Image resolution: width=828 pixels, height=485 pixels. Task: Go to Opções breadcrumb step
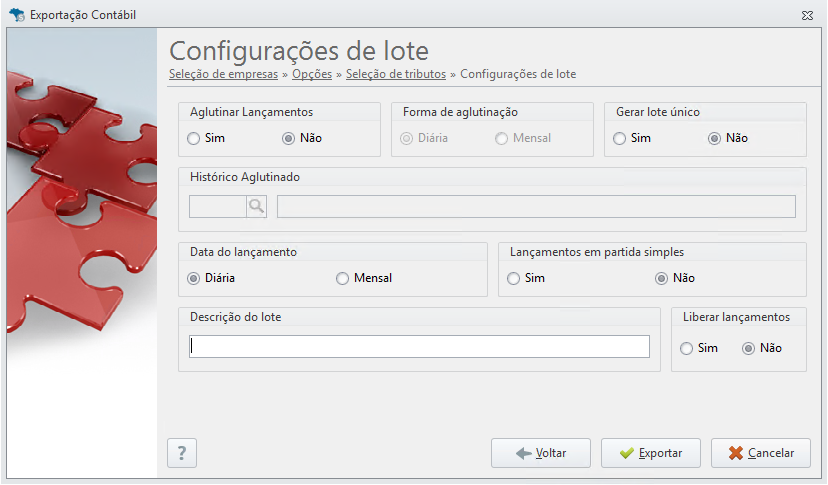[x=312, y=74]
